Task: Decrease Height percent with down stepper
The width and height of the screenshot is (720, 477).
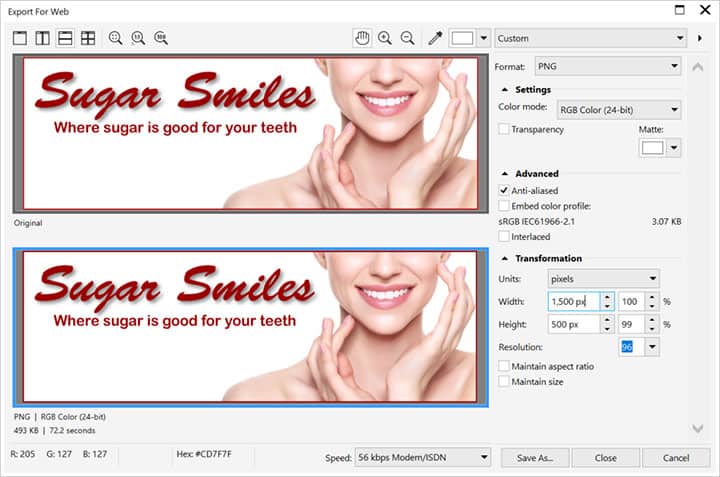Action: coord(652,329)
